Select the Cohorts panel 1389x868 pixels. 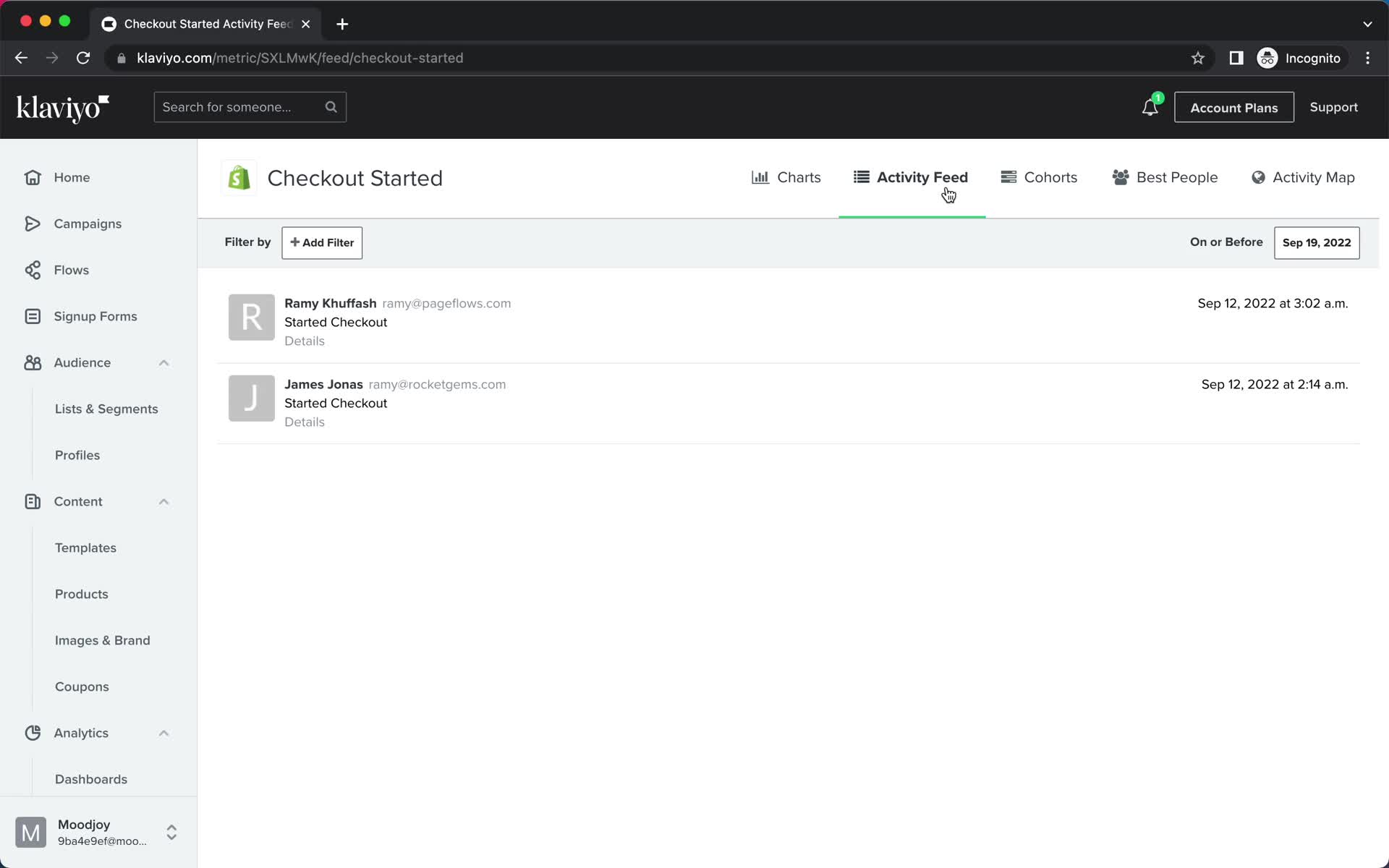[x=1040, y=177]
